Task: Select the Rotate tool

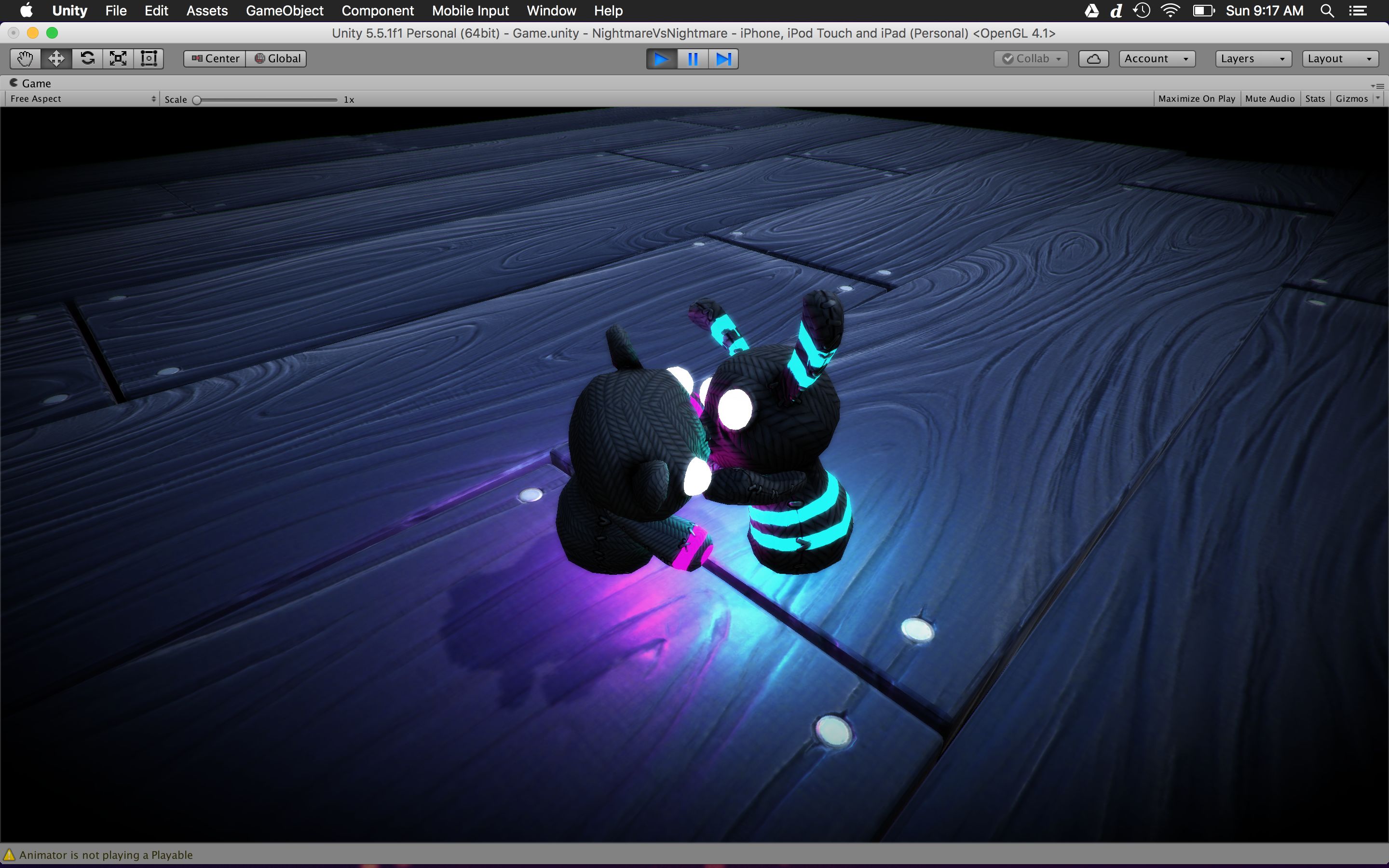Action: [x=87, y=58]
